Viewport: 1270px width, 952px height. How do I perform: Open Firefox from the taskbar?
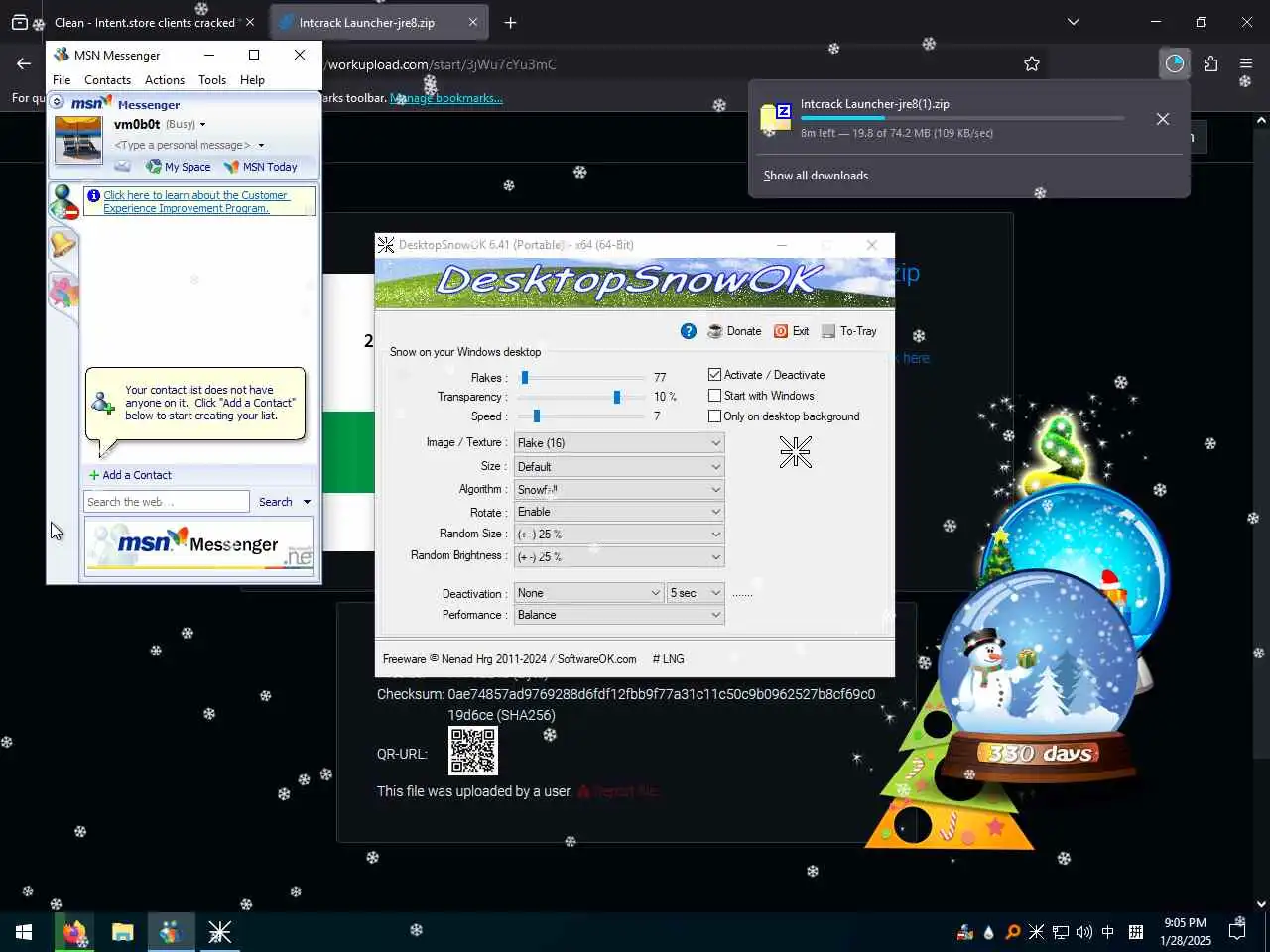73,932
